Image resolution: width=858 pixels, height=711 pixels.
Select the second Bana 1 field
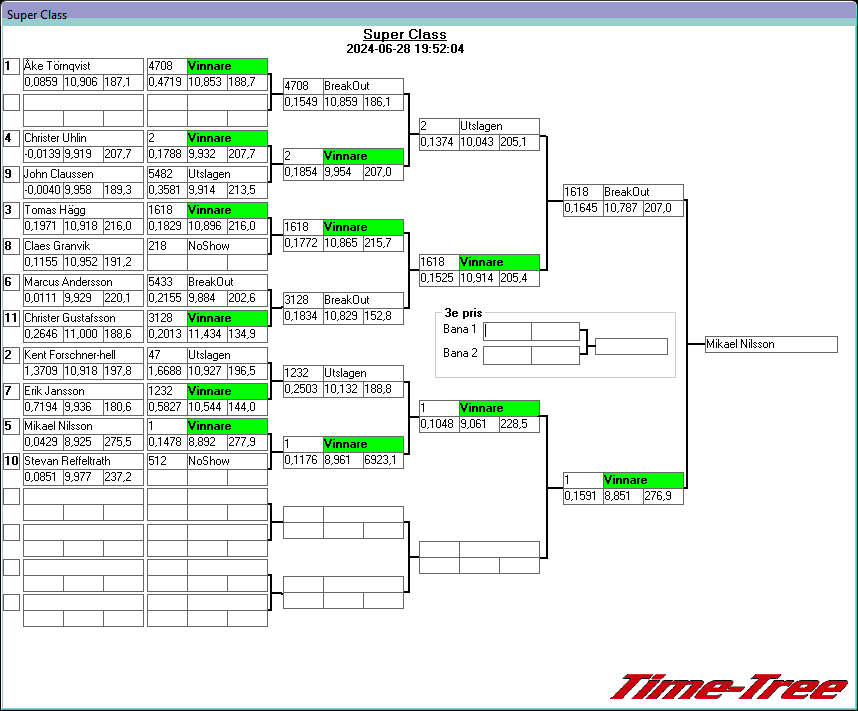pyautogui.click(x=555, y=331)
